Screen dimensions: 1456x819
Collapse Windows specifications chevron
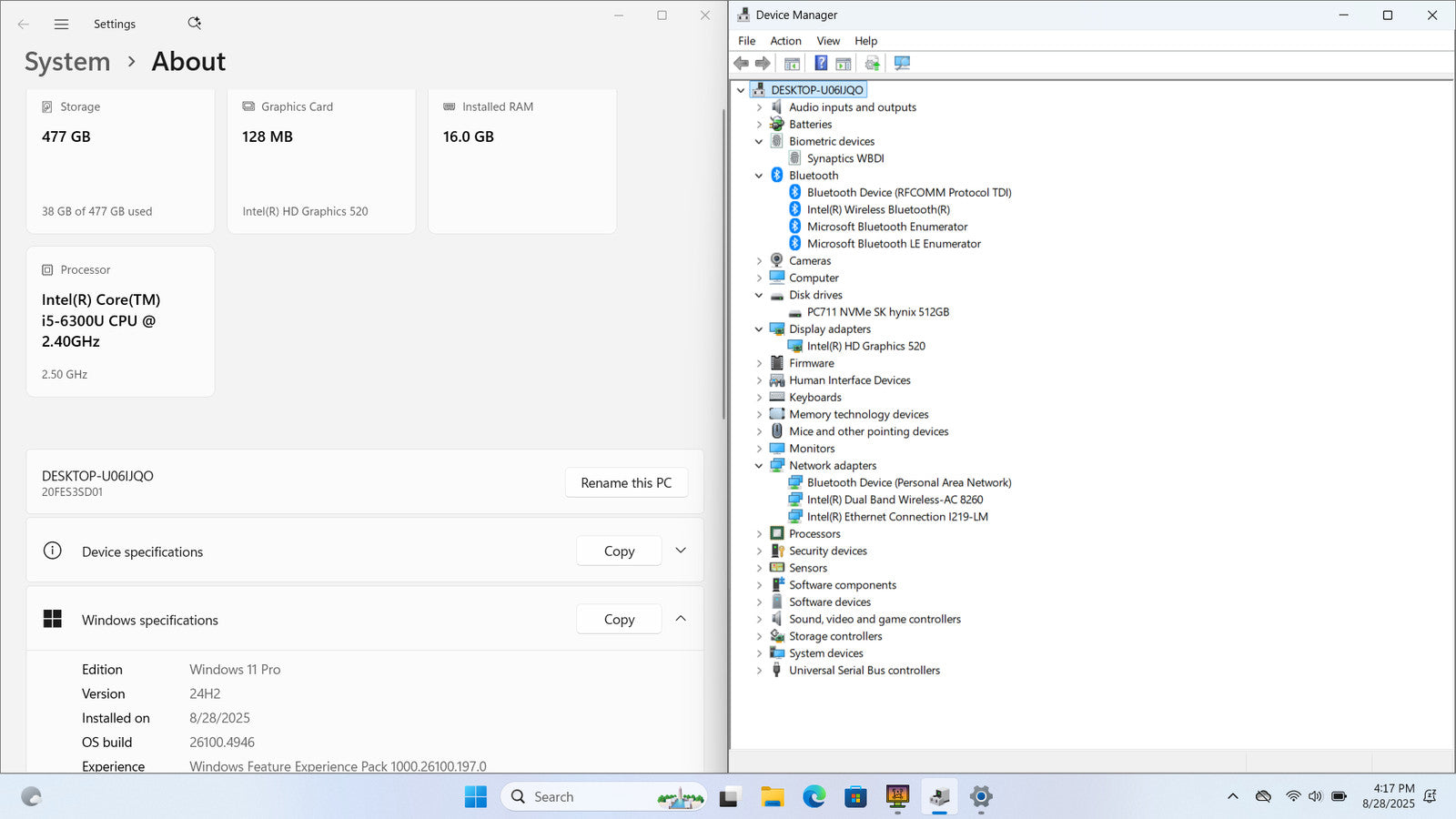click(681, 619)
